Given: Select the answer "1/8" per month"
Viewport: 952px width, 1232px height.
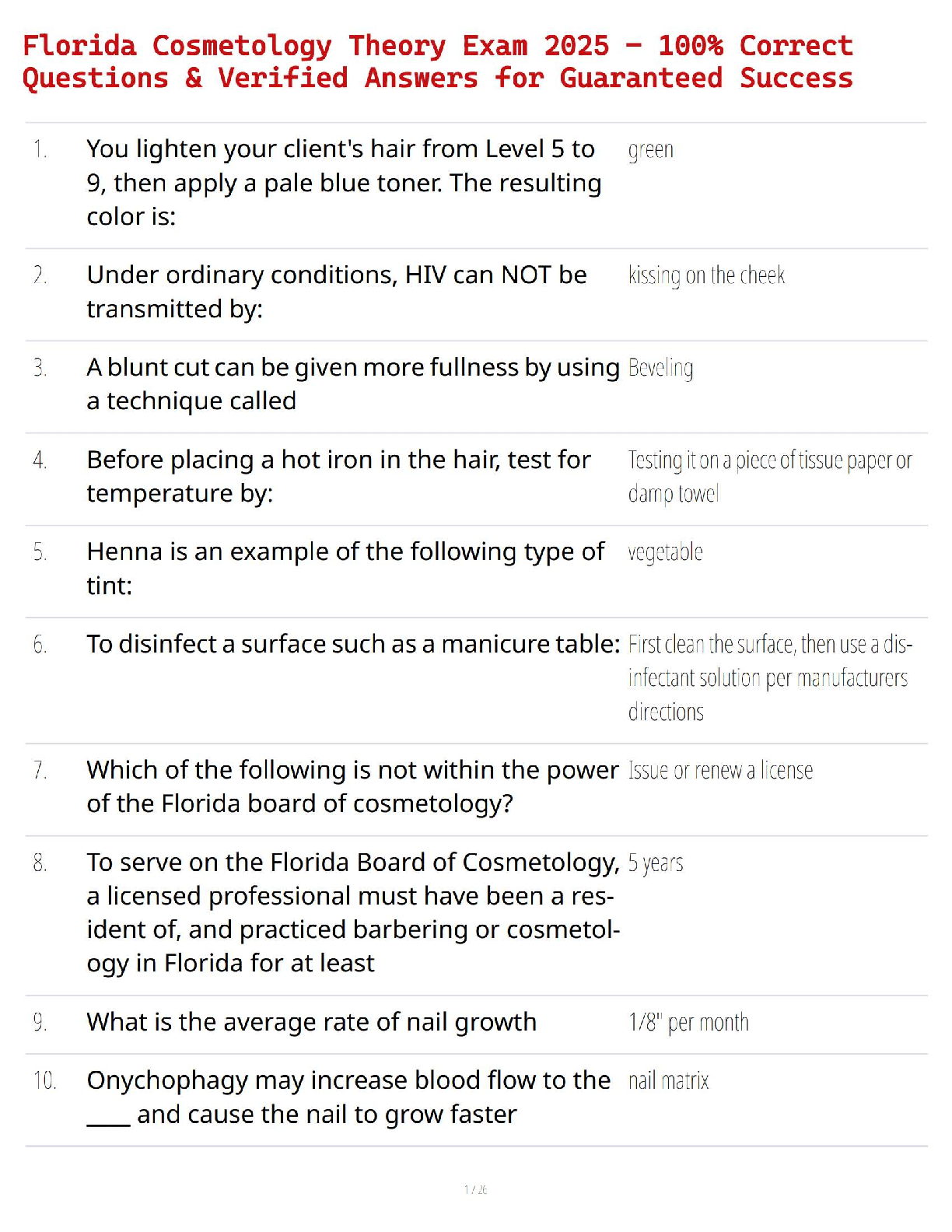Looking at the screenshot, I should 688,1022.
